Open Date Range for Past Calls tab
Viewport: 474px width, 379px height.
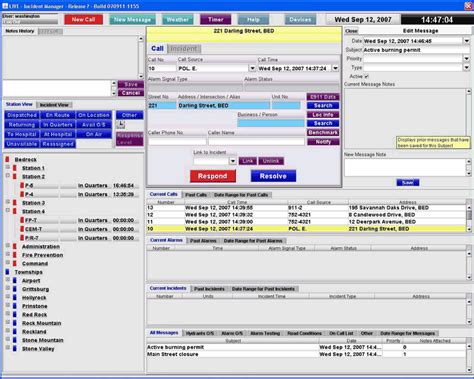(x=241, y=195)
